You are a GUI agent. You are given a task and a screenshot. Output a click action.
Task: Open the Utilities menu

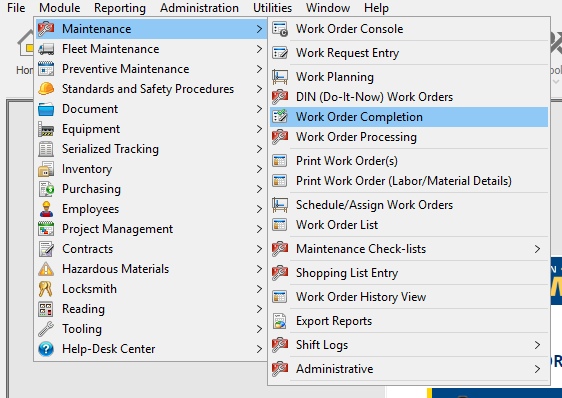coord(272,8)
